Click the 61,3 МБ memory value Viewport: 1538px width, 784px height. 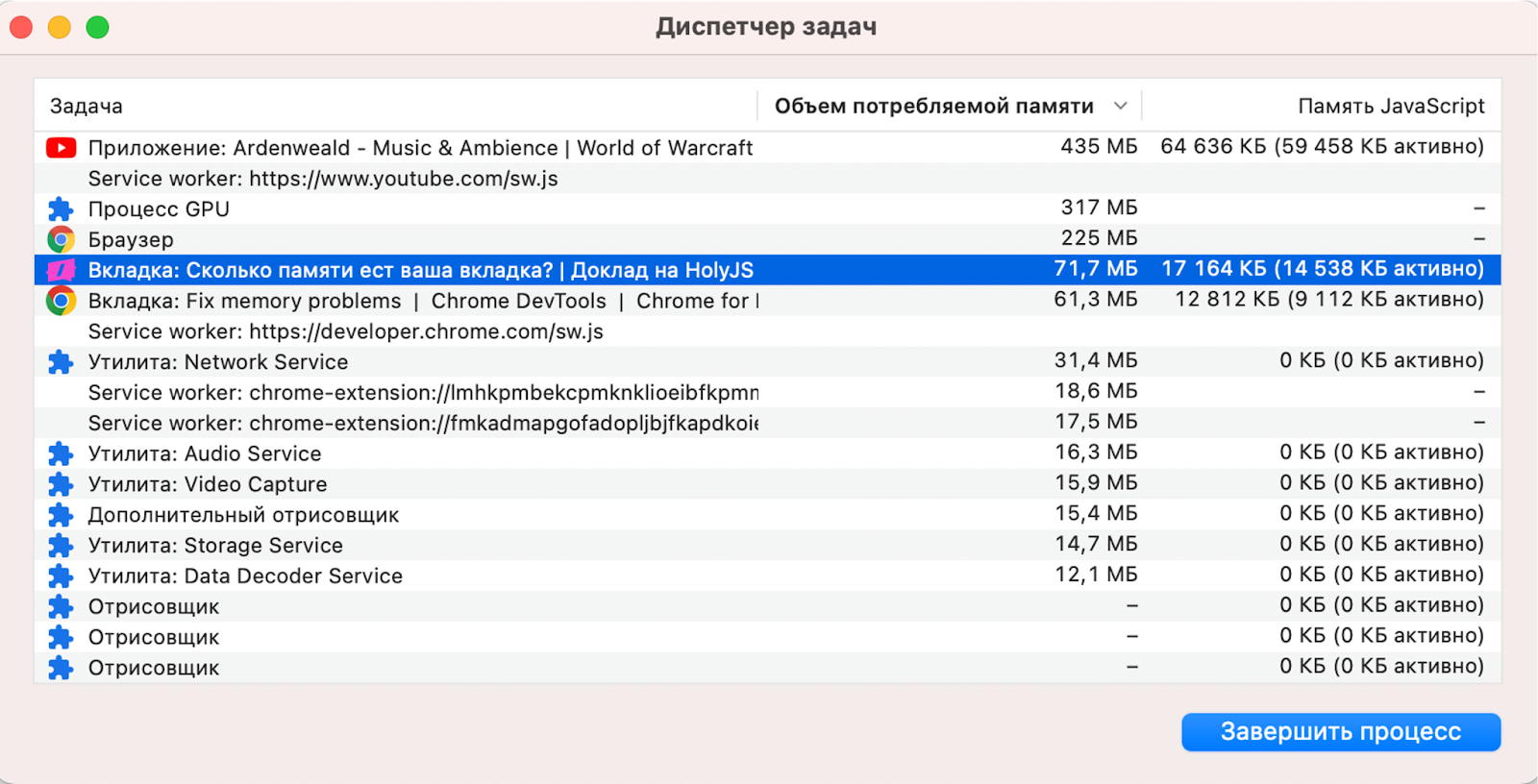[1096, 300]
